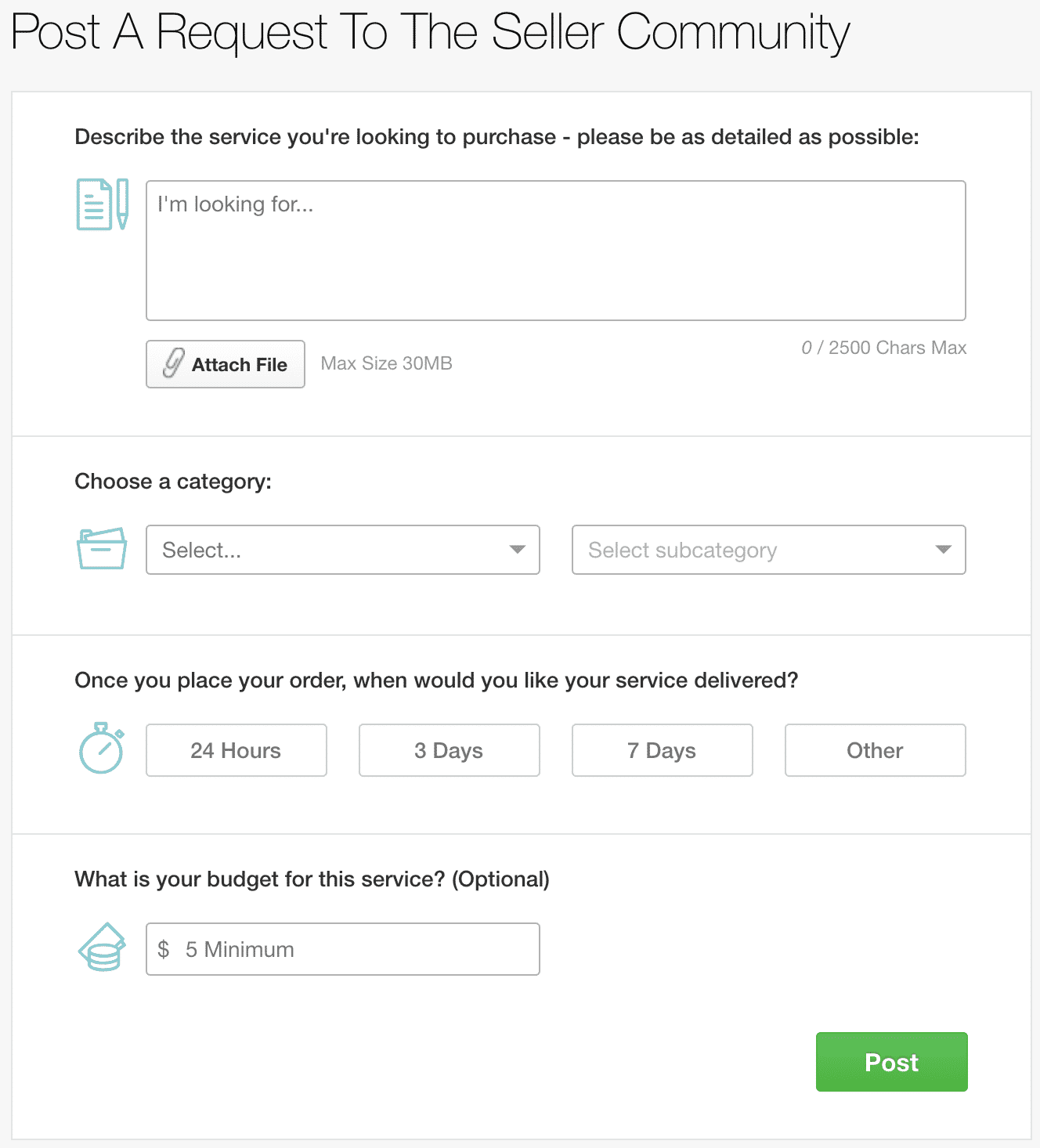Click the 0 / 2500 Chars Max counter
This screenshot has width=1040, height=1148.
883,348
